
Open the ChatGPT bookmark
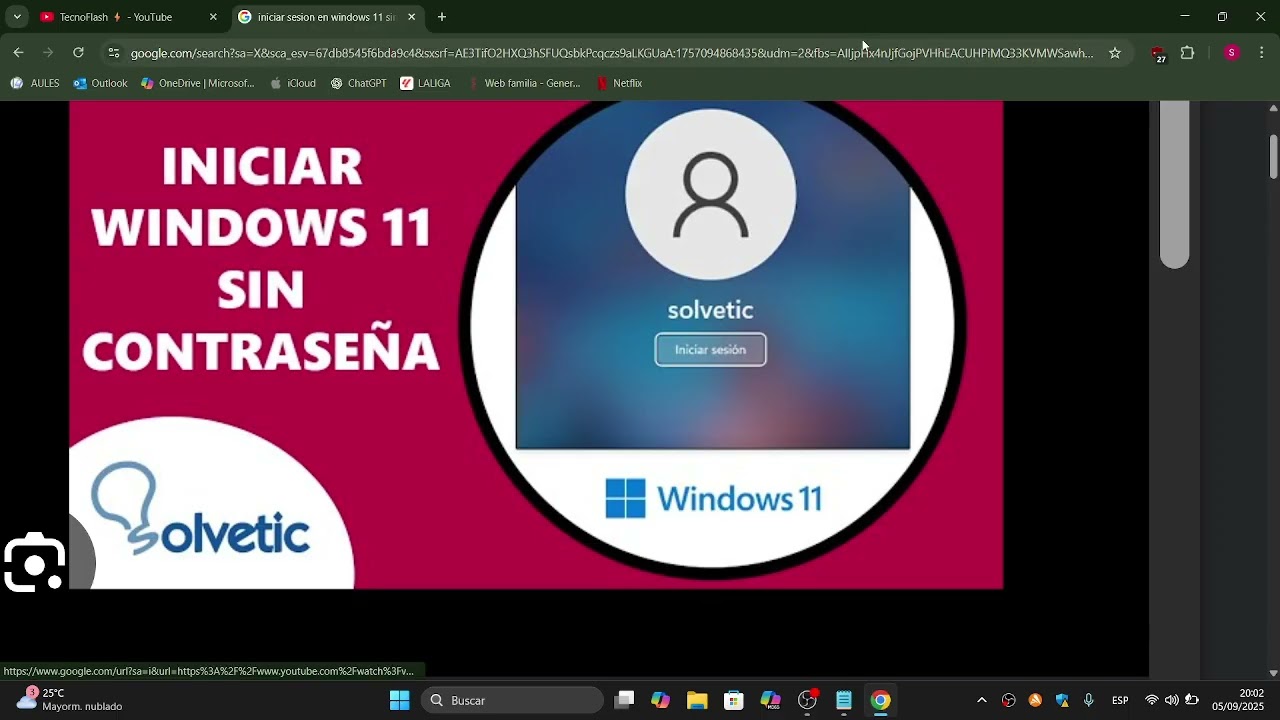click(358, 83)
